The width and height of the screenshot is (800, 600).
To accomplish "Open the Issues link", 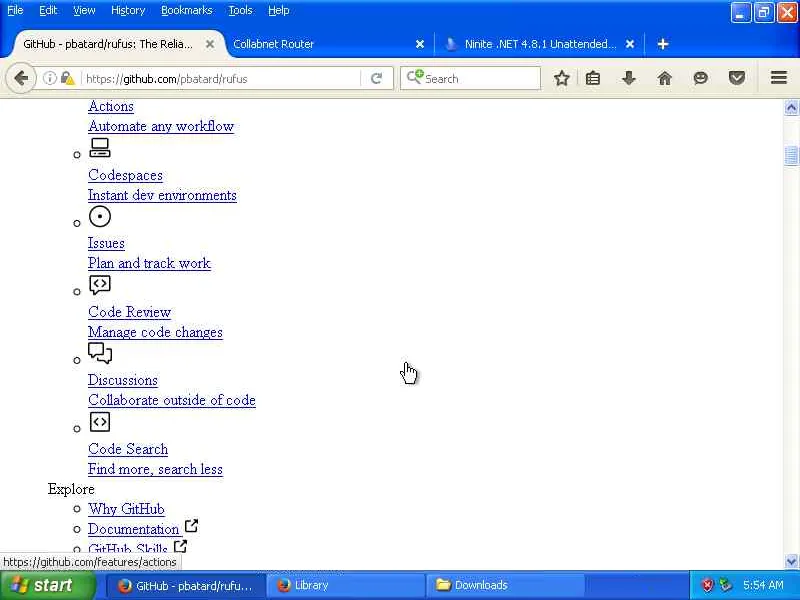I will (106, 243).
